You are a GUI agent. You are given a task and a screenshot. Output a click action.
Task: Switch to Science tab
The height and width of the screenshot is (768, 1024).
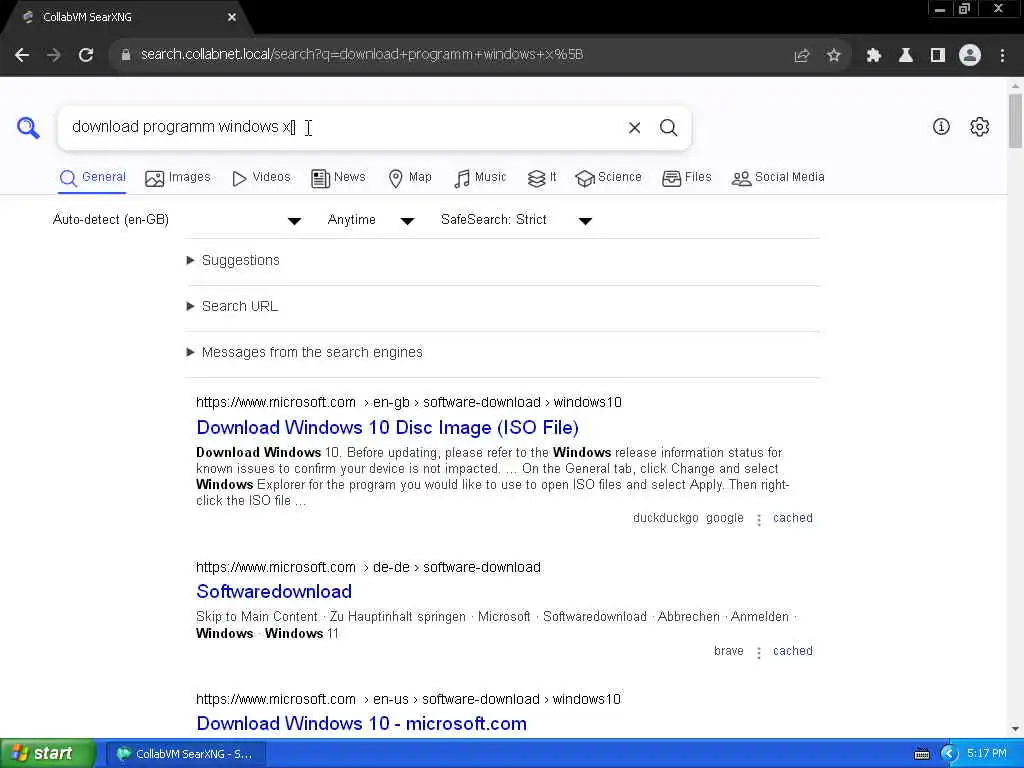pos(608,178)
